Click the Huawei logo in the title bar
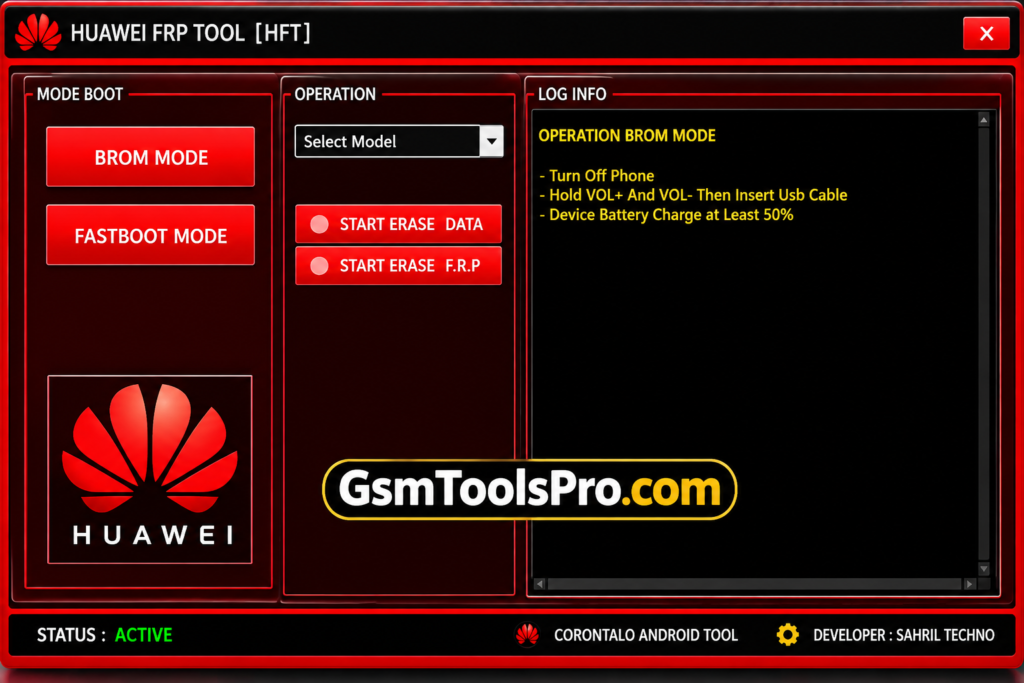 [x=38, y=32]
